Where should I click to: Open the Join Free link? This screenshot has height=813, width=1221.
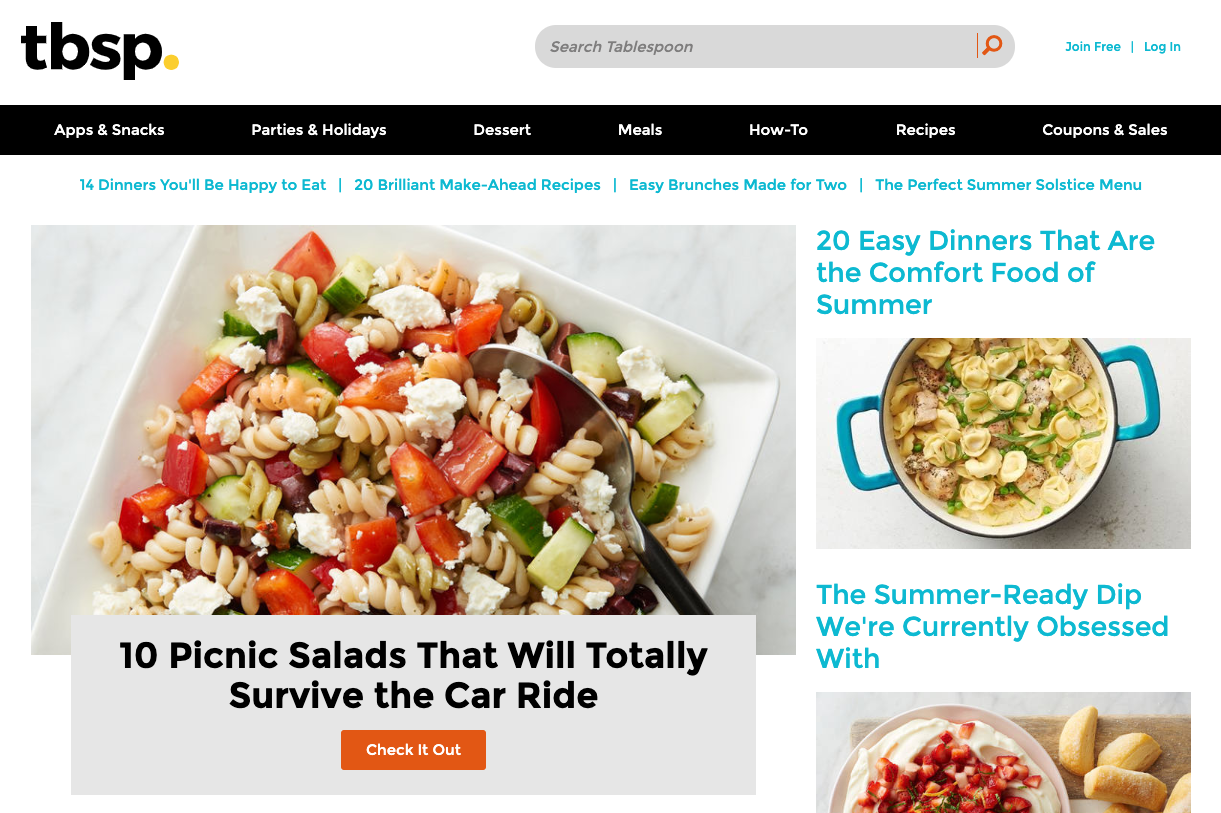1093,47
